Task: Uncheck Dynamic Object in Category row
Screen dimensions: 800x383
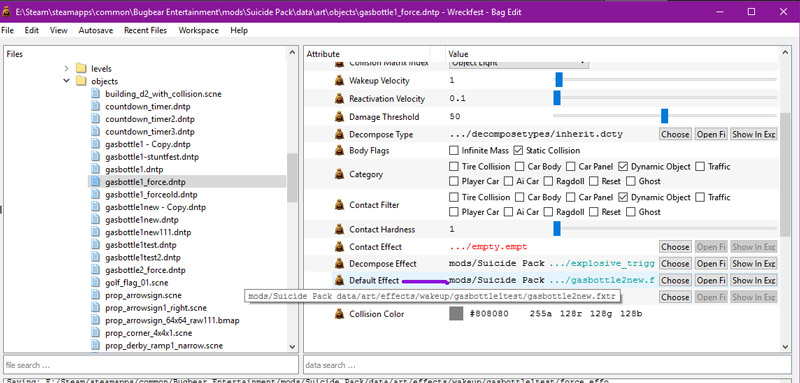Action: pyautogui.click(x=623, y=166)
